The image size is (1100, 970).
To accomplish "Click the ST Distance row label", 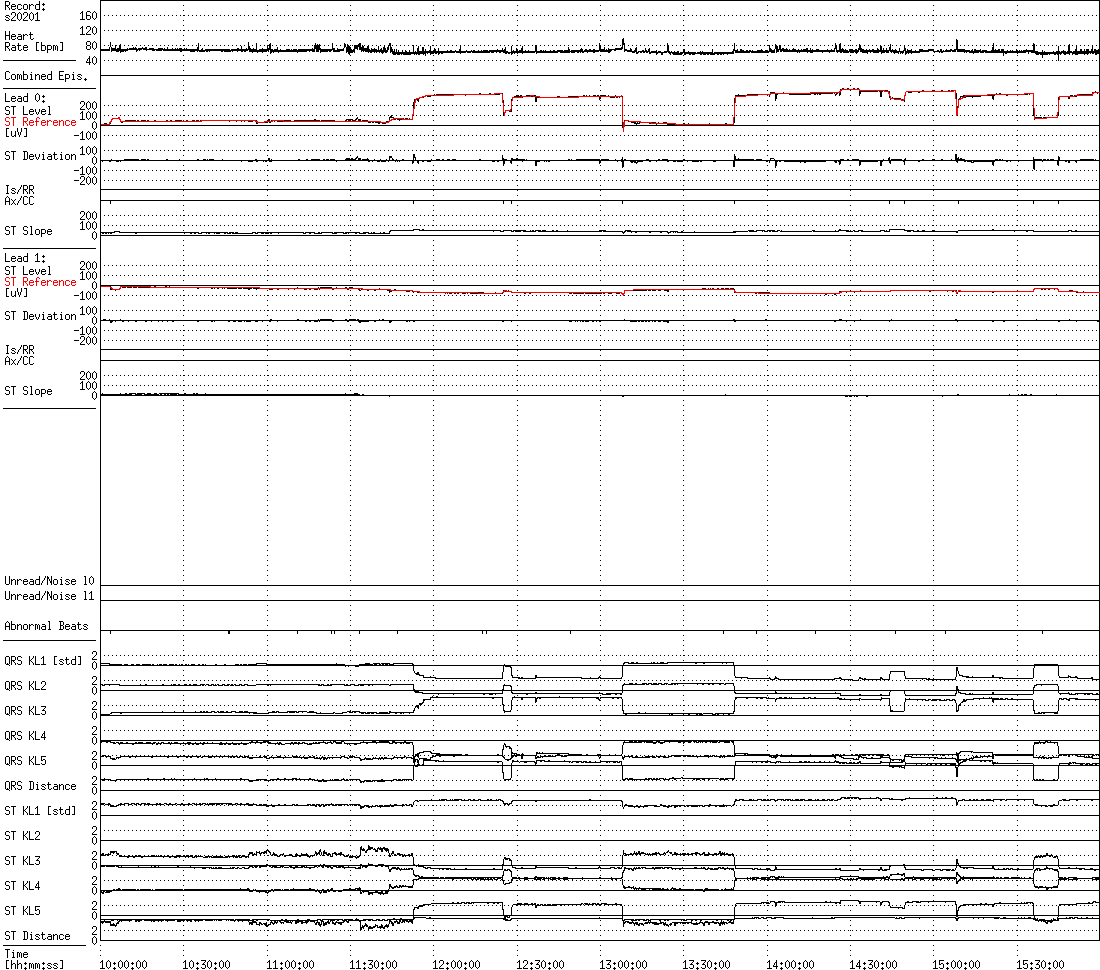I will click(x=37, y=936).
